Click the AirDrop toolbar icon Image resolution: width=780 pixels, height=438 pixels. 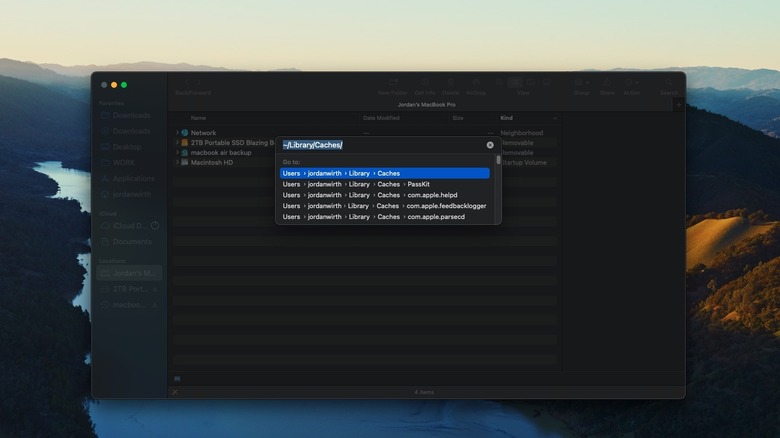coord(476,84)
